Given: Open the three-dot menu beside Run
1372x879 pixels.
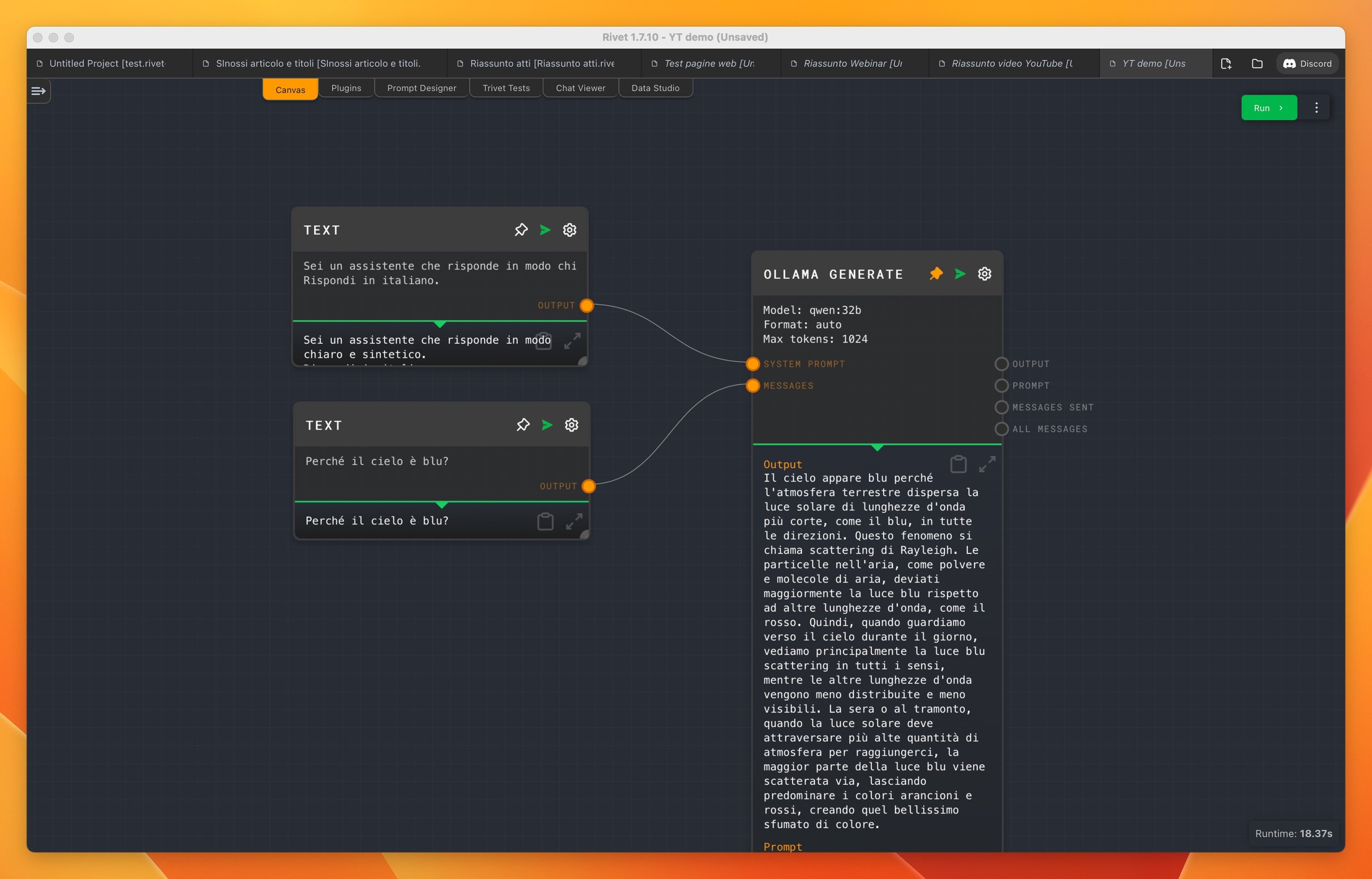Looking at the screenshot, I should coord(1316,108).
